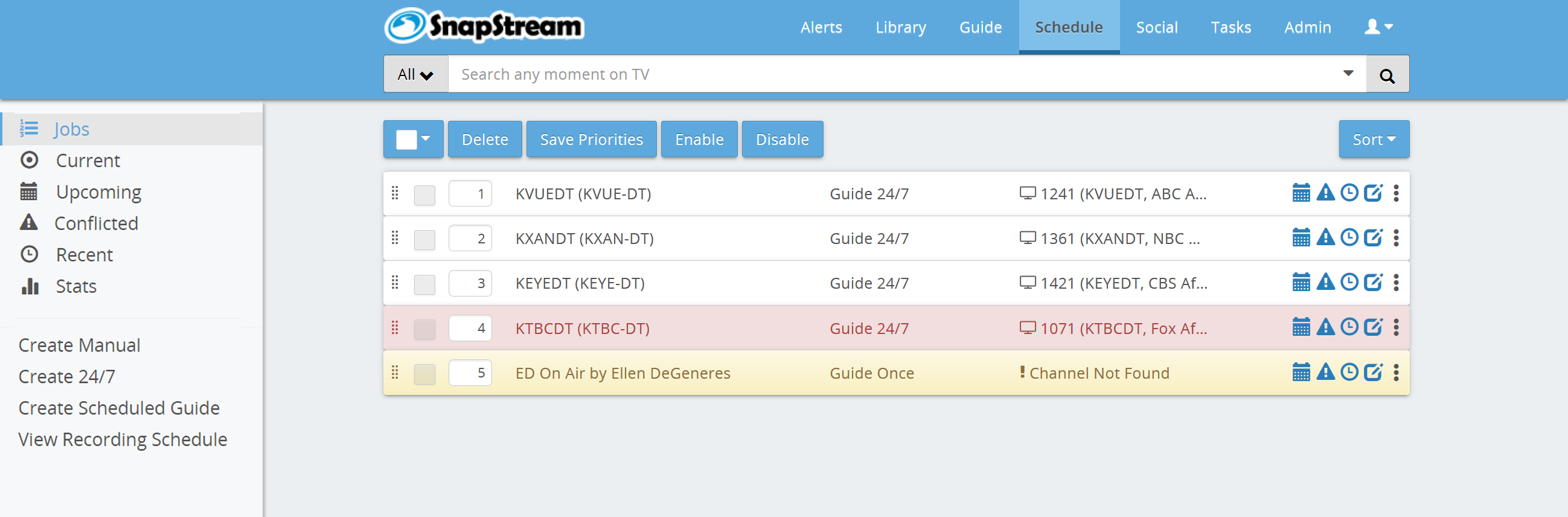This screenshot has height=517, width=1568.
Task: Click conflict warning icon for KXANDT job
Action: click(1325, 237)
